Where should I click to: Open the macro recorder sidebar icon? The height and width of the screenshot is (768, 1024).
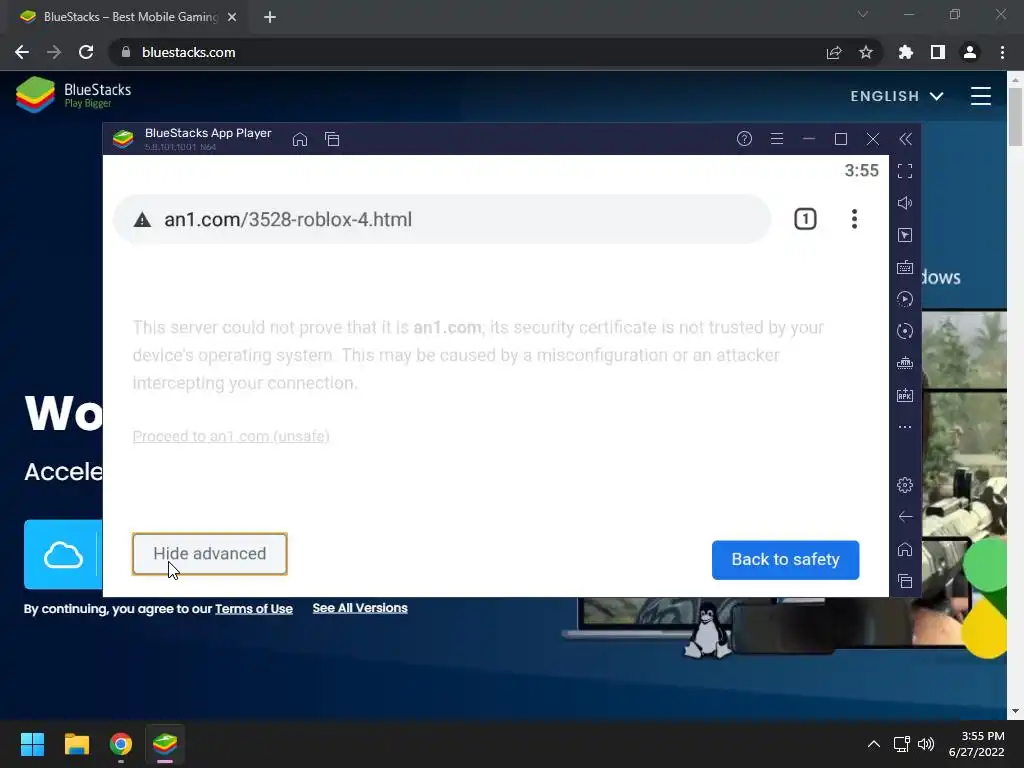point(904,299)
